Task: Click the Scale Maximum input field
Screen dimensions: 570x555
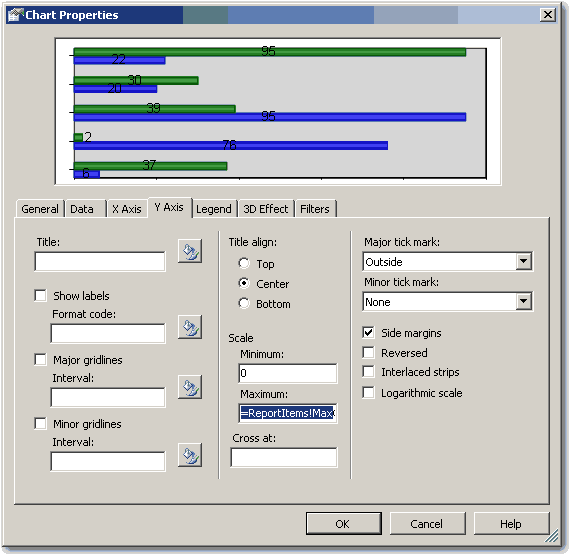Action: click(x=288, y=413)
